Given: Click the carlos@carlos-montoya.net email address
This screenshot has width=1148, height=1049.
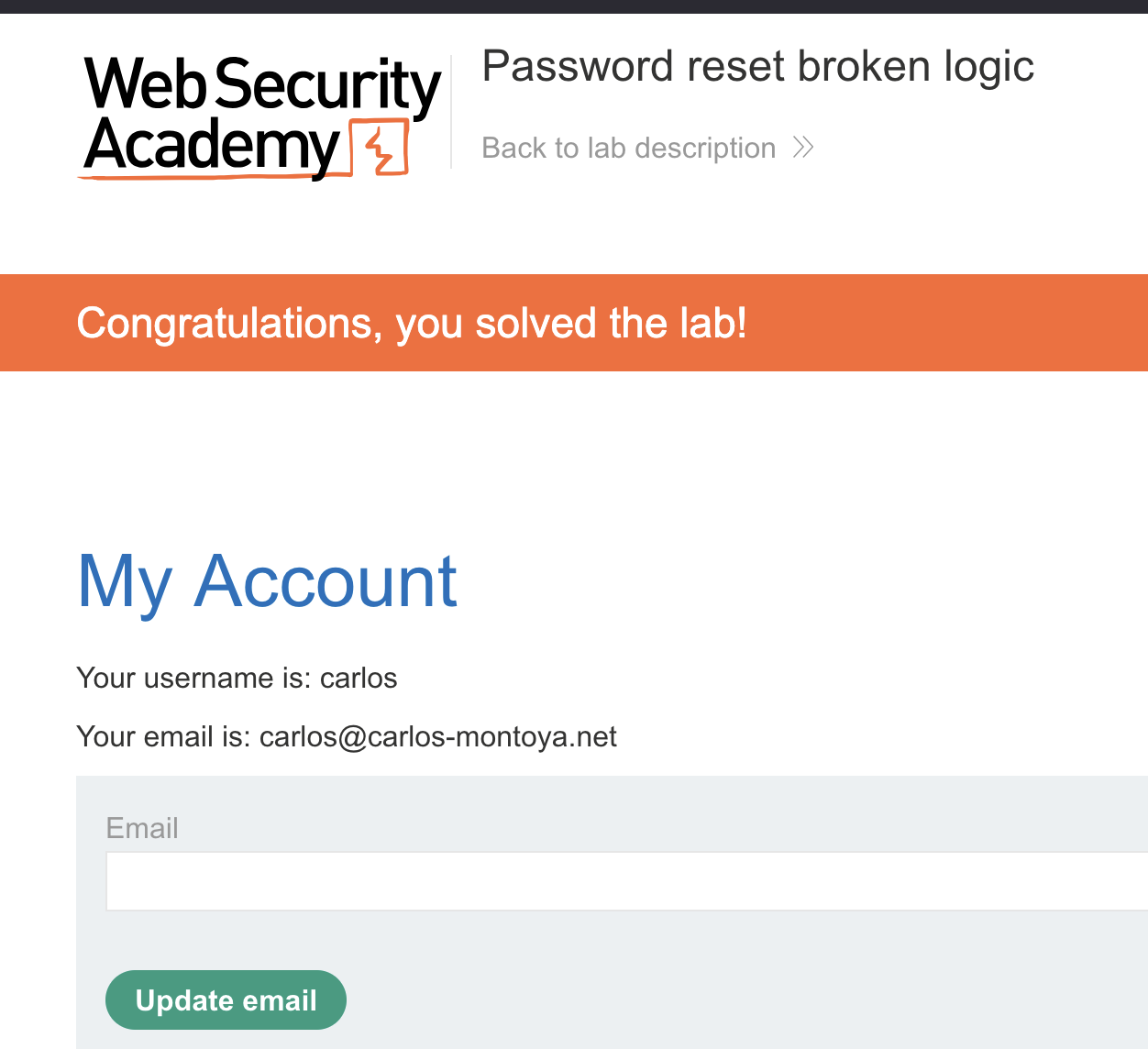Looking at the screenshot, I should 438,737.
